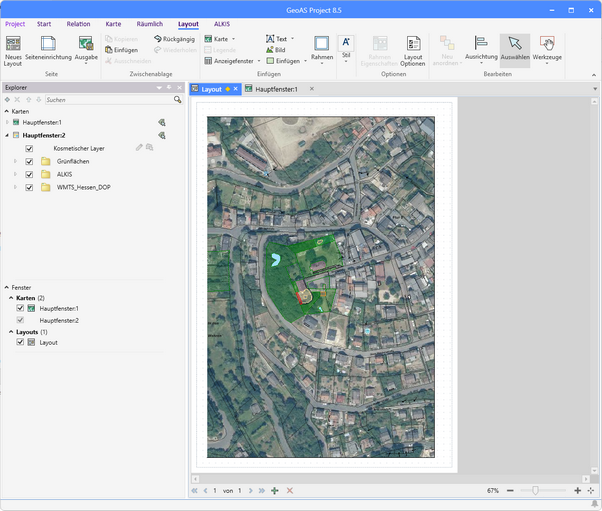Image resolution: width=602 pixels, height=511 pixels.
Task: Click Rückgängig to undo
Action: click(x=174, y=39)
